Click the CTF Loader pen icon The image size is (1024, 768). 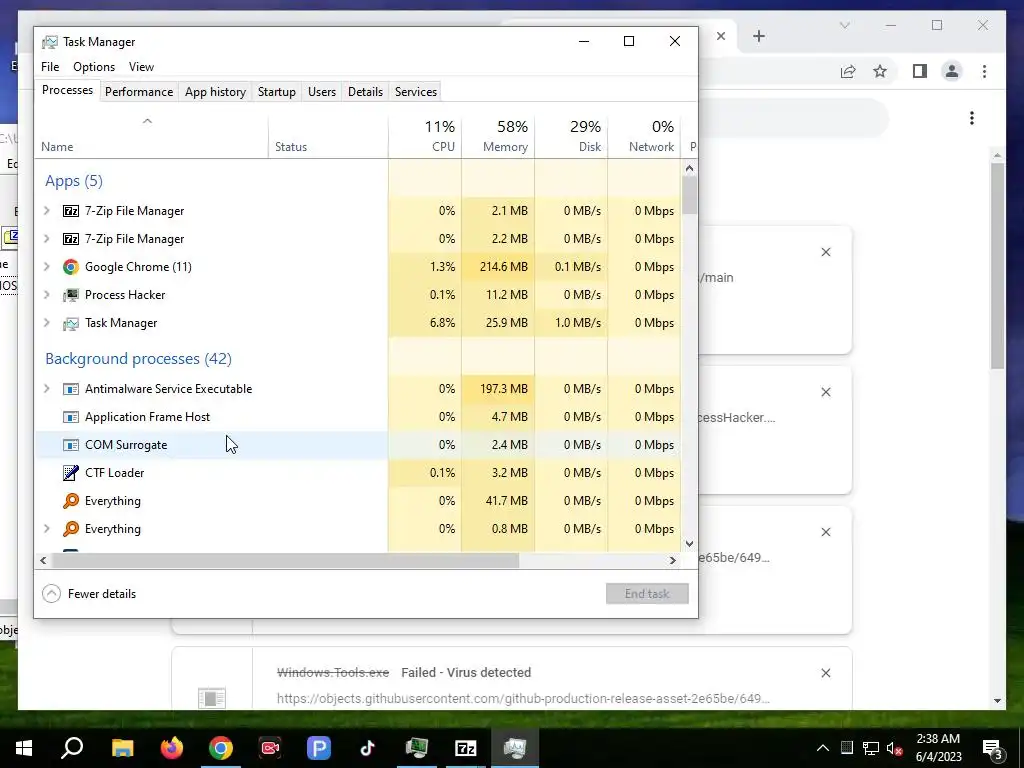tap(71, 473)
